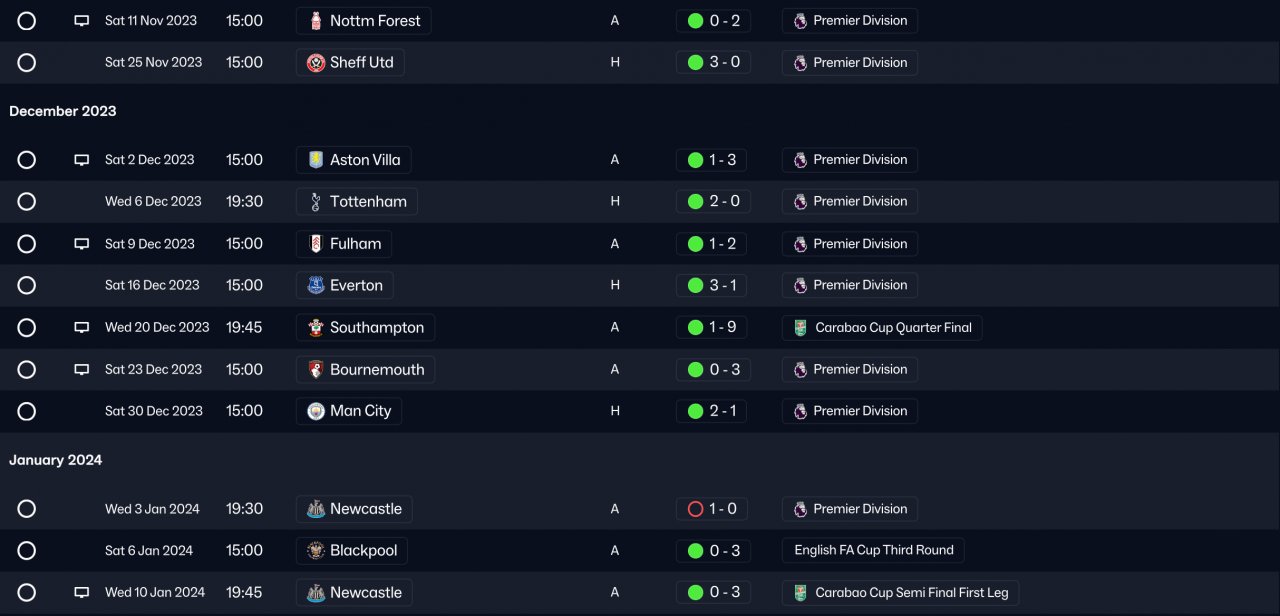Screen dimensions: 1280x616
Task: Click the TV icon on Fulham fixture
Action: pyautogui.click(x=82, y=244)
